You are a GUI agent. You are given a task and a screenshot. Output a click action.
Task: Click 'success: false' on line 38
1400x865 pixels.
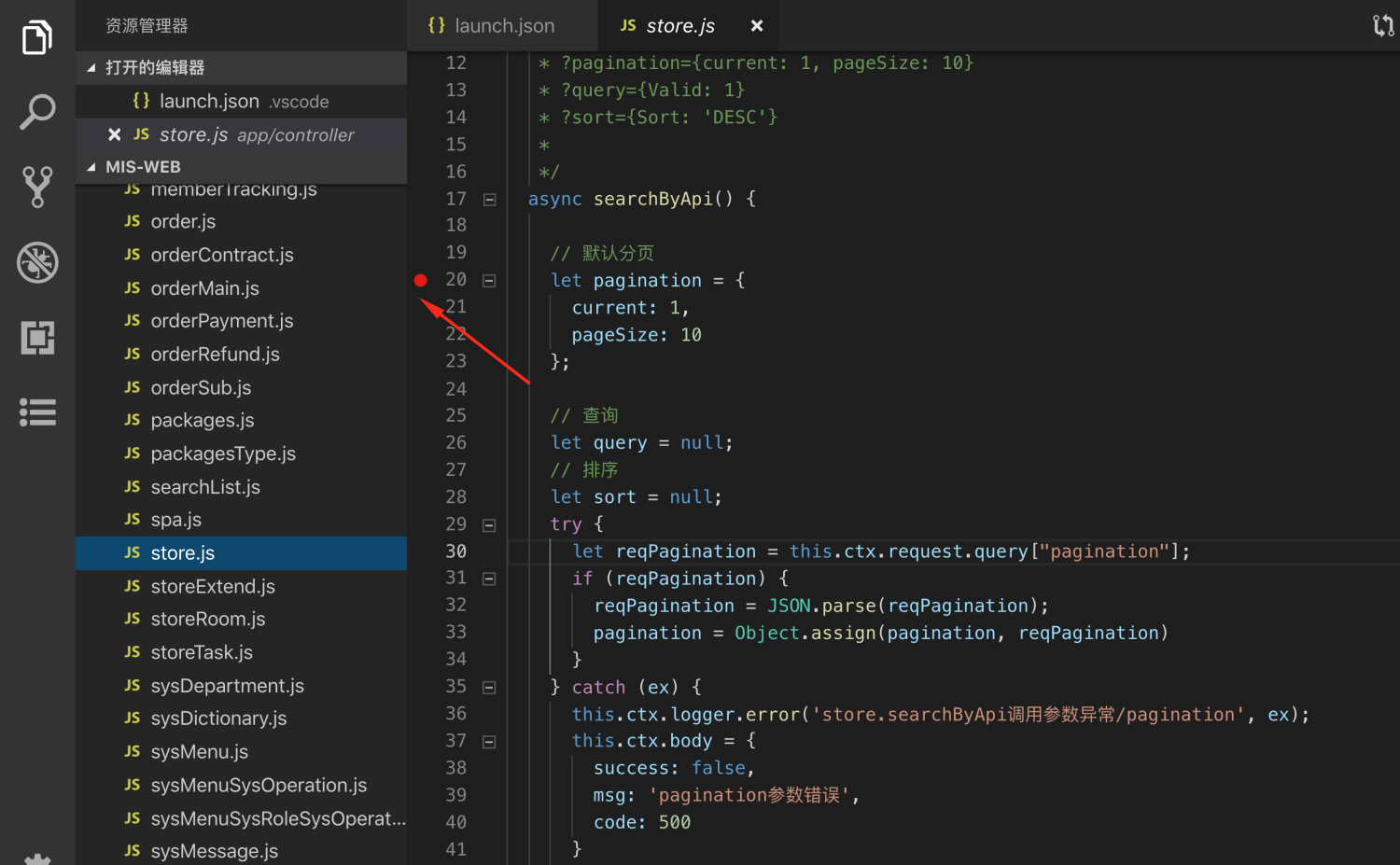click(x=670, y=768)
